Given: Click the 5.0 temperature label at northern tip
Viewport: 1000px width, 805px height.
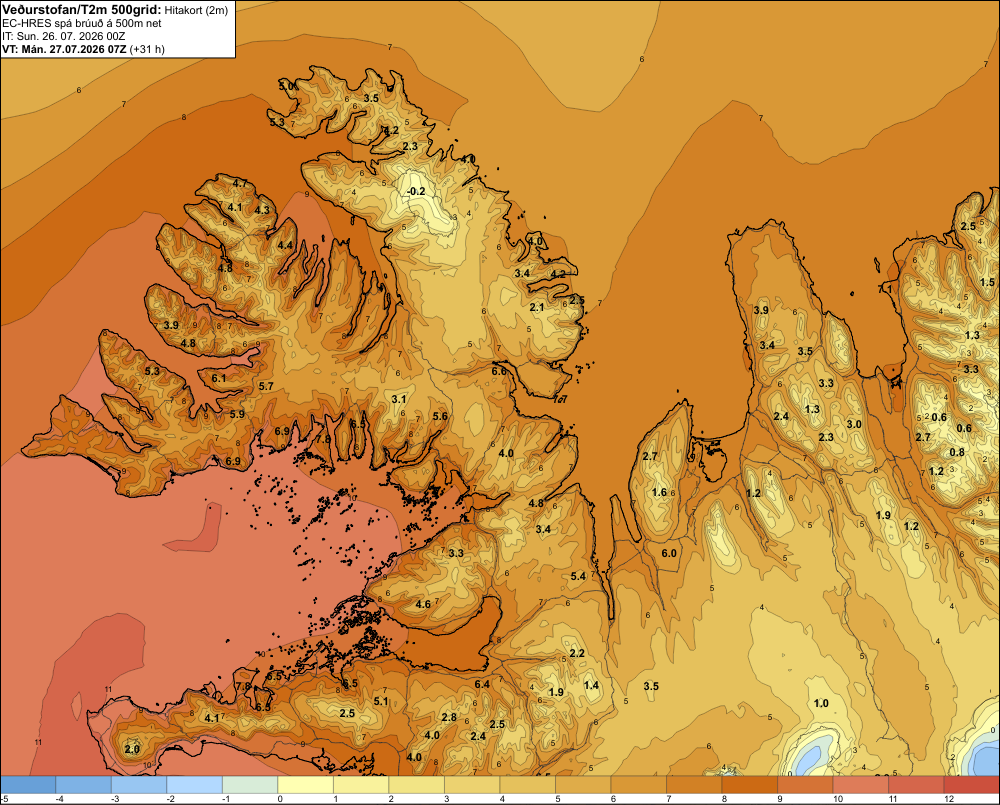Looking at the screenshot, I should point(286,85).
